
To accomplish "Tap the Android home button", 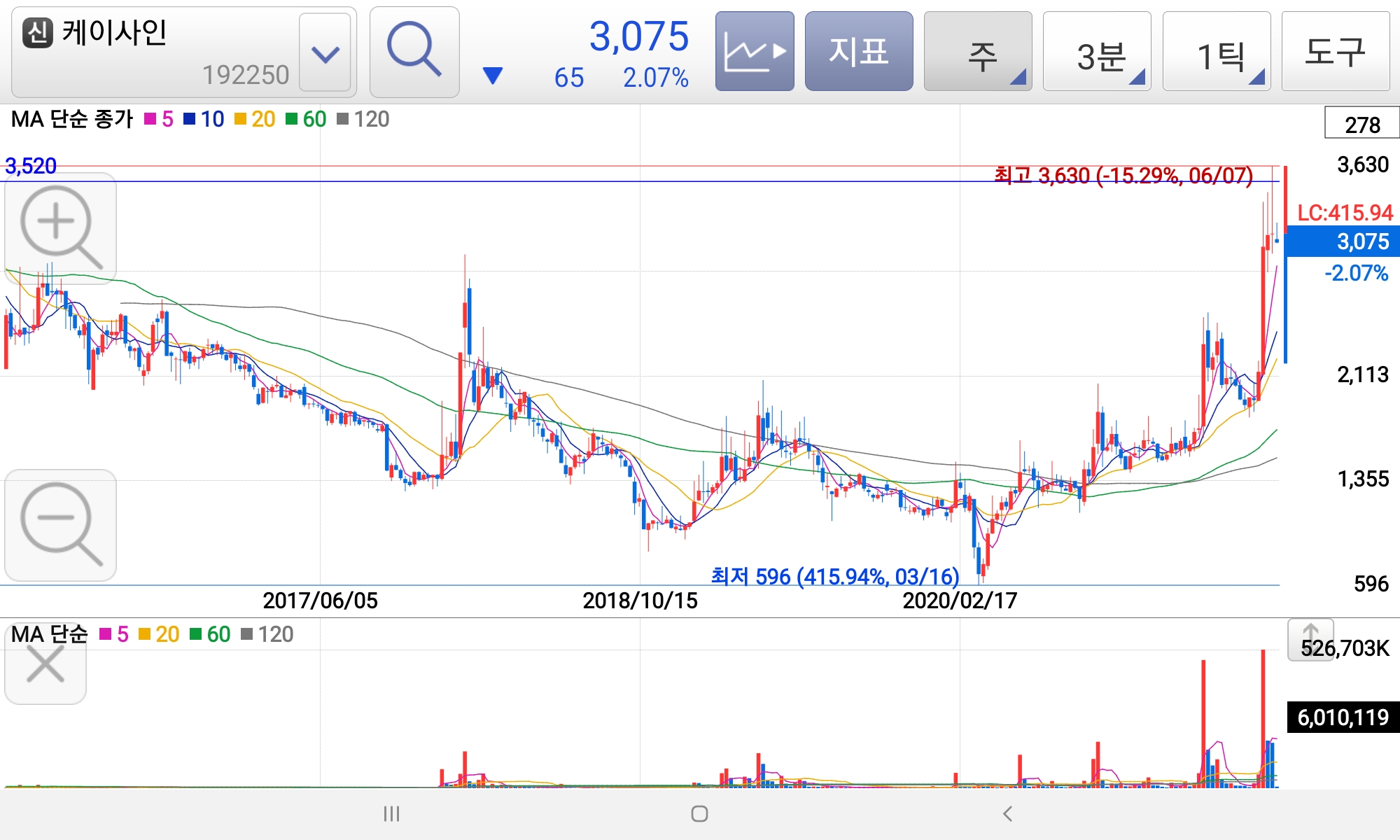I will pos(699,813).
